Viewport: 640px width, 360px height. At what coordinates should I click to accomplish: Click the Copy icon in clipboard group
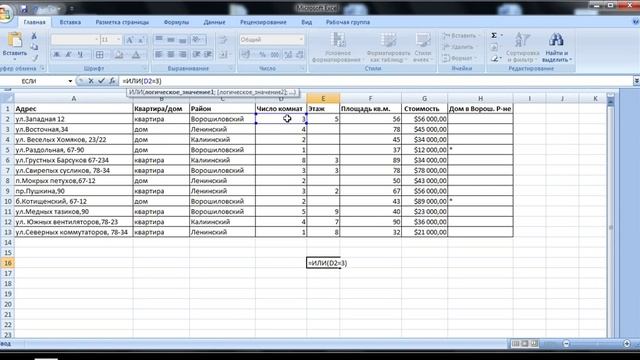(x=34, y=47)
